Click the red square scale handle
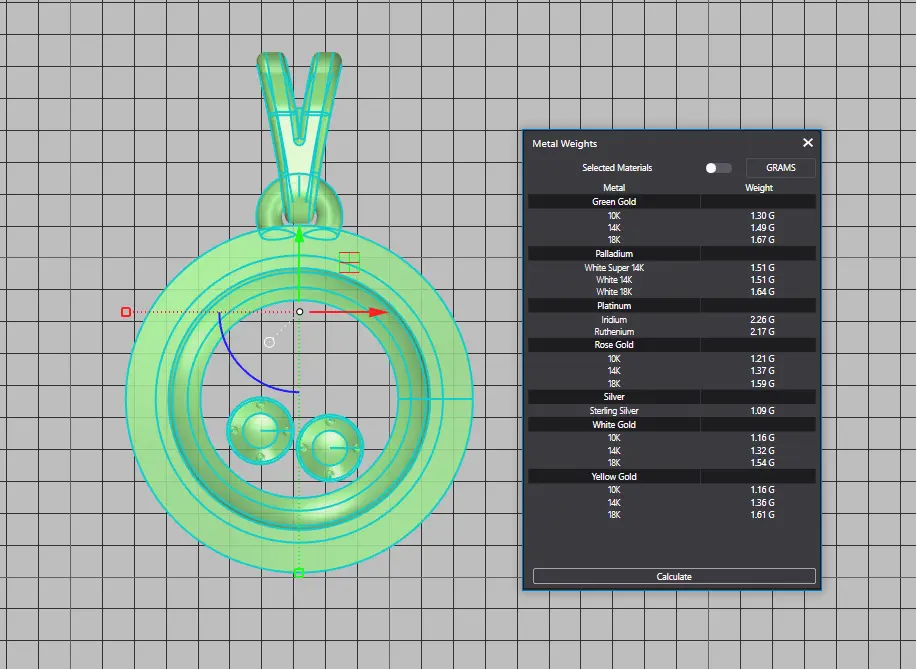This screenshot has height=669, width=916. [126, 312]
